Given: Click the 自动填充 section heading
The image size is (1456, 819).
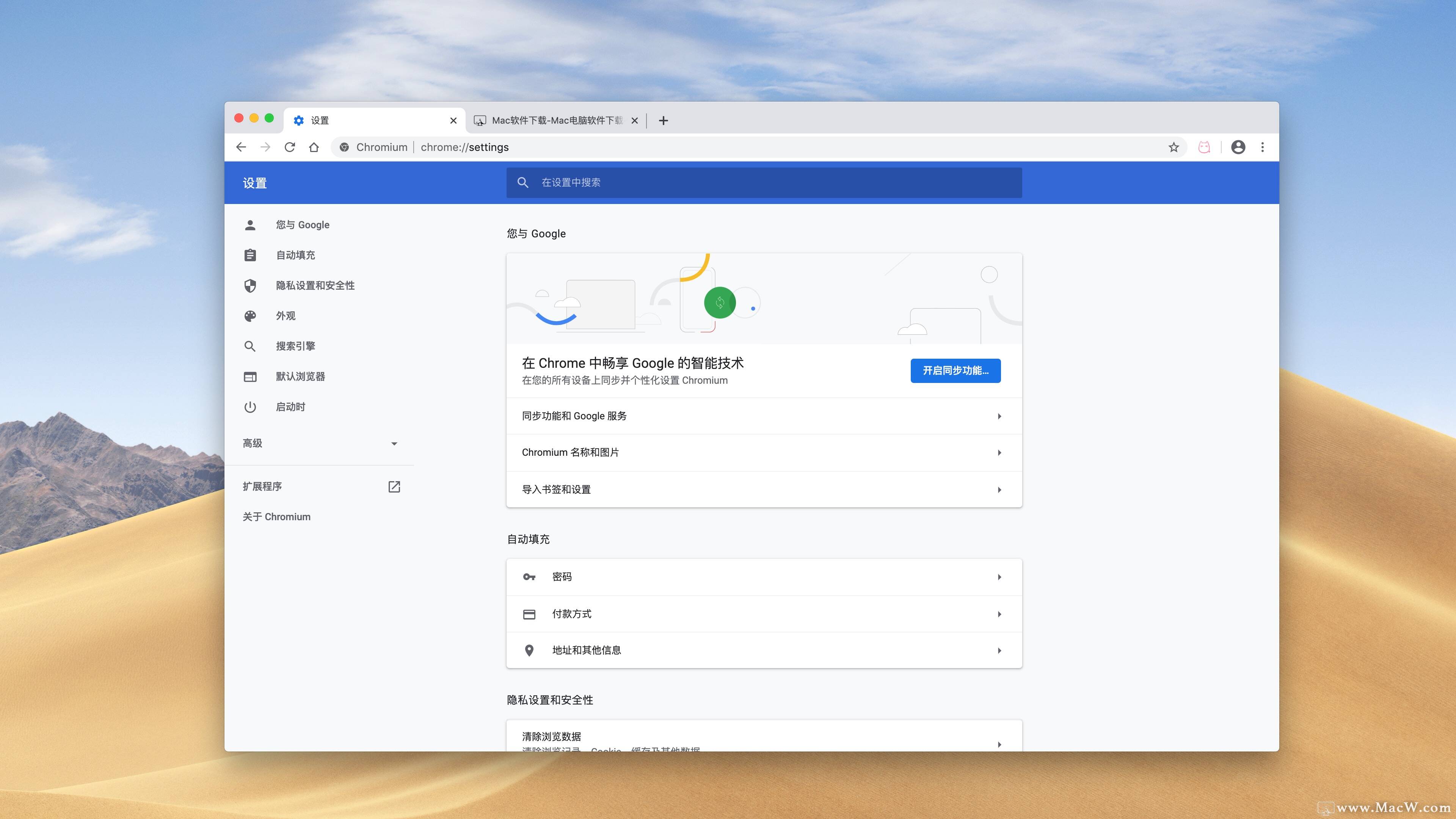Looking at the screenshot, I should (528, 539).
